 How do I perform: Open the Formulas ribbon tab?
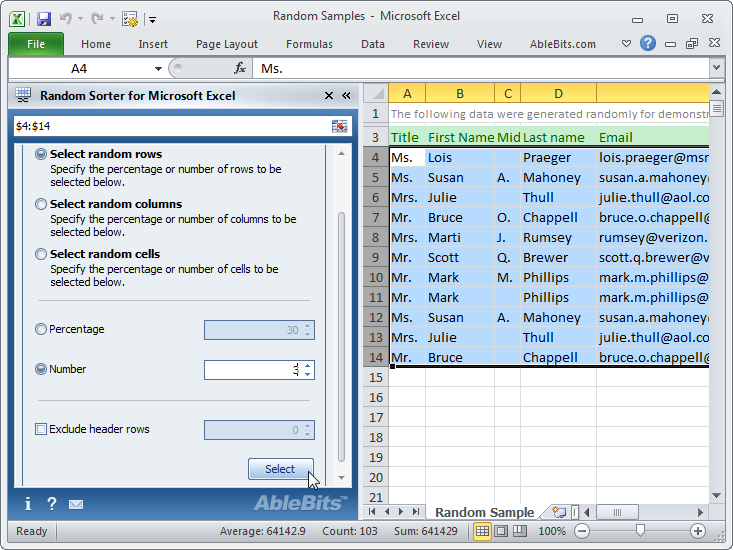[x=309, y=44]
